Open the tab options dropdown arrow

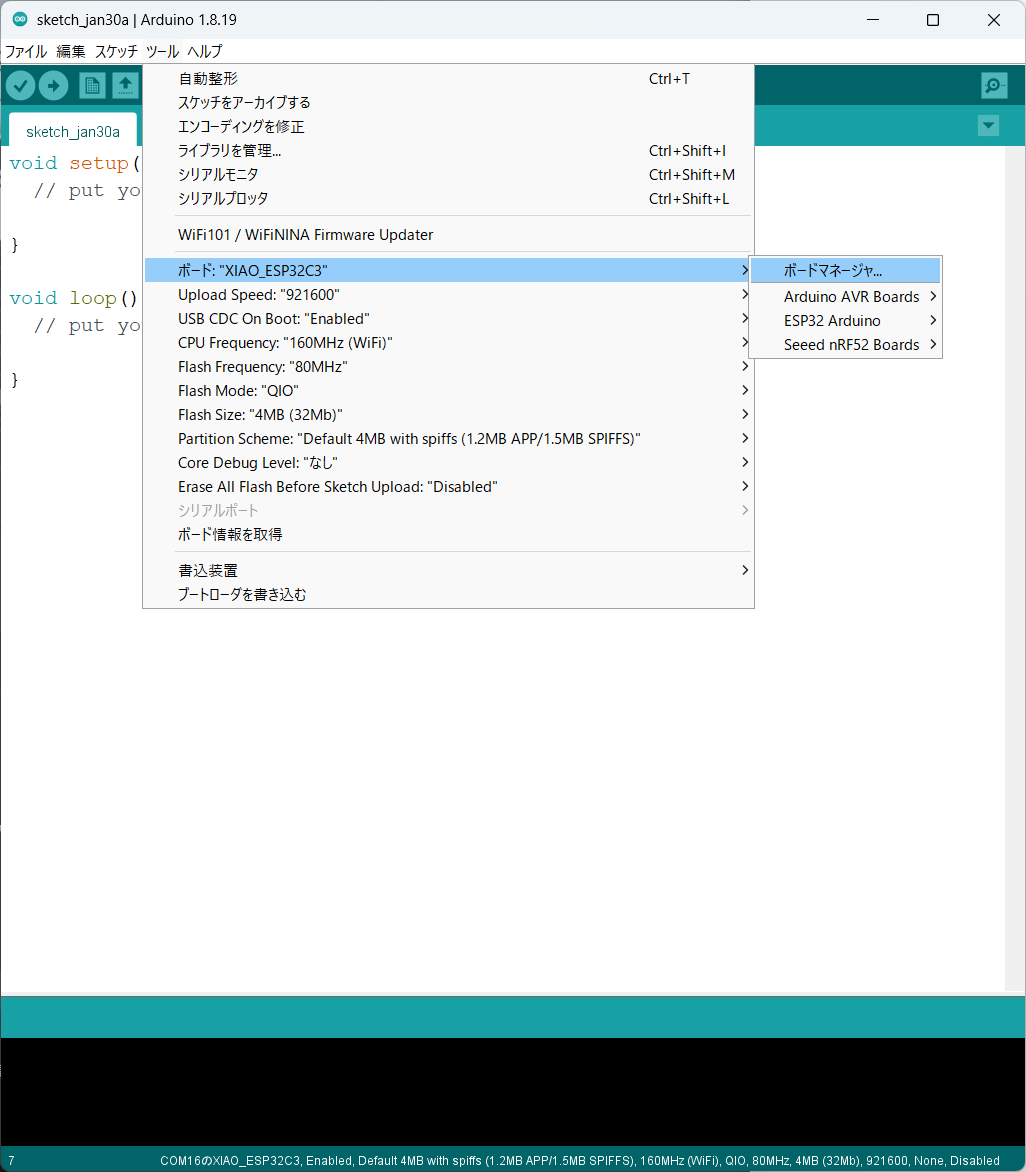pos(988,126)
